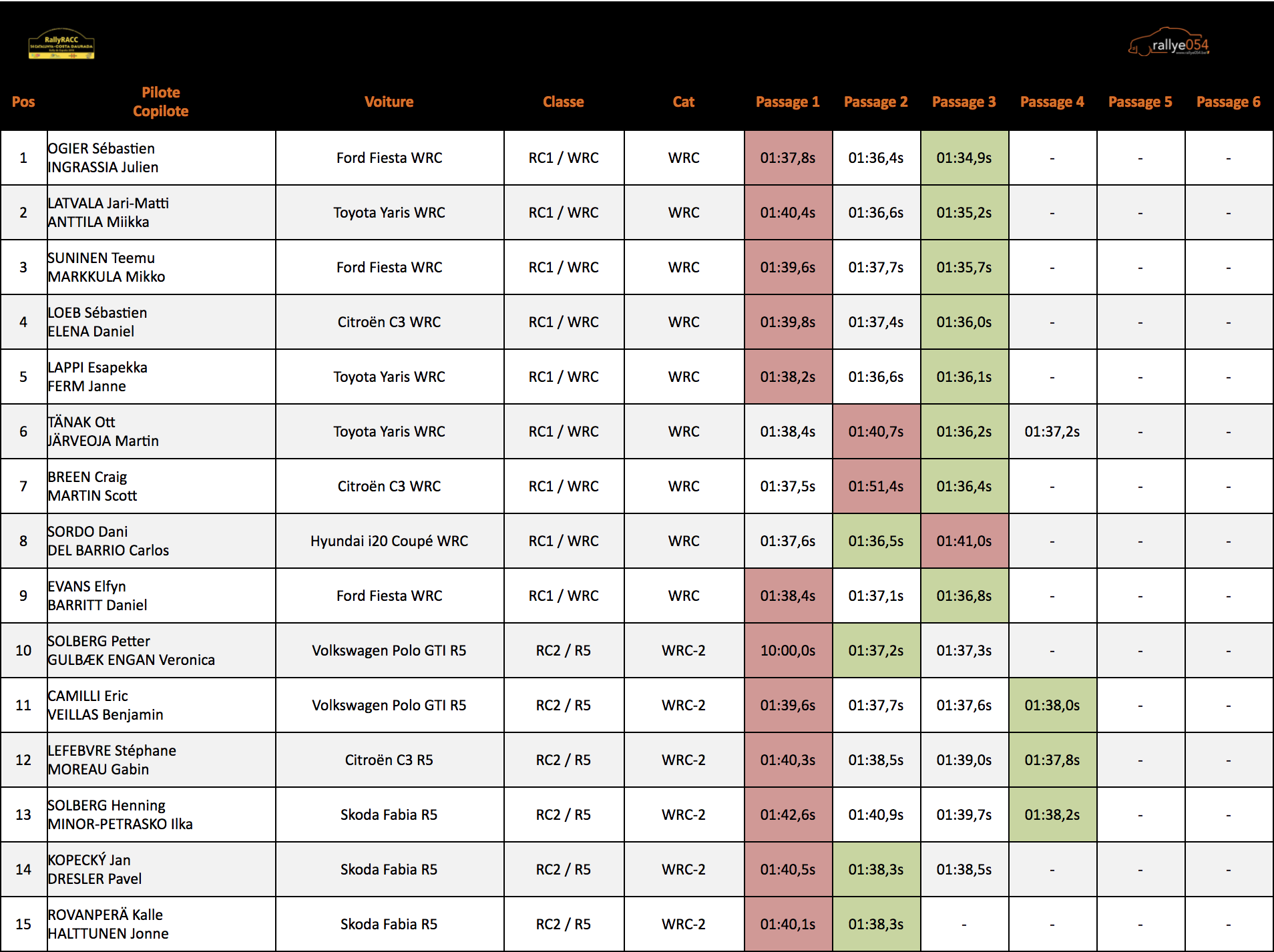Click Loeb's Citroën C3 WRC car cell
Viewport: 1274px width, 952px height.
coord(389,322)
